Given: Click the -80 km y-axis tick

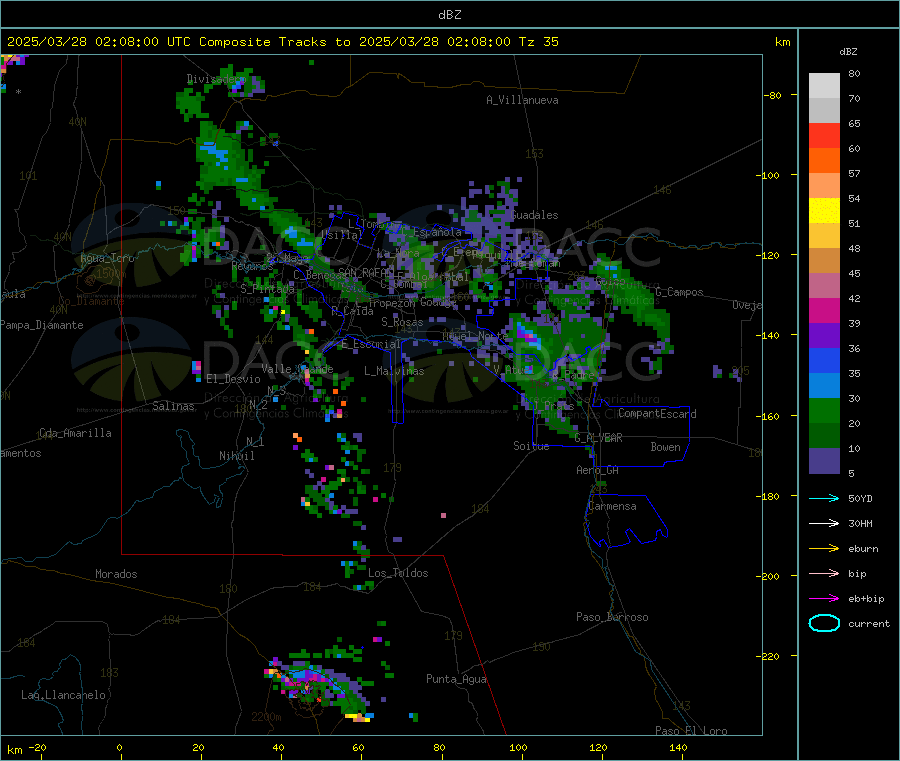Looking at the screenshot, I should [771, 95].
